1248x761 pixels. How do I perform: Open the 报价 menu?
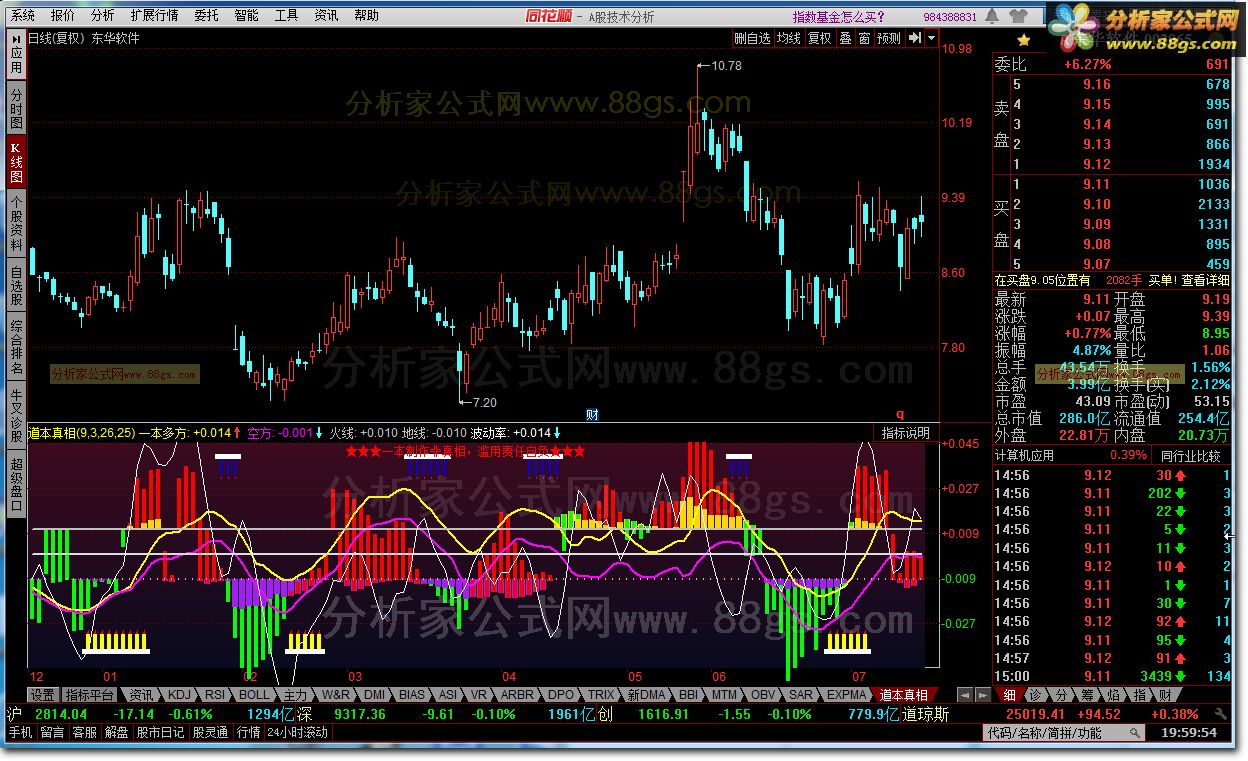coord(62,15)
